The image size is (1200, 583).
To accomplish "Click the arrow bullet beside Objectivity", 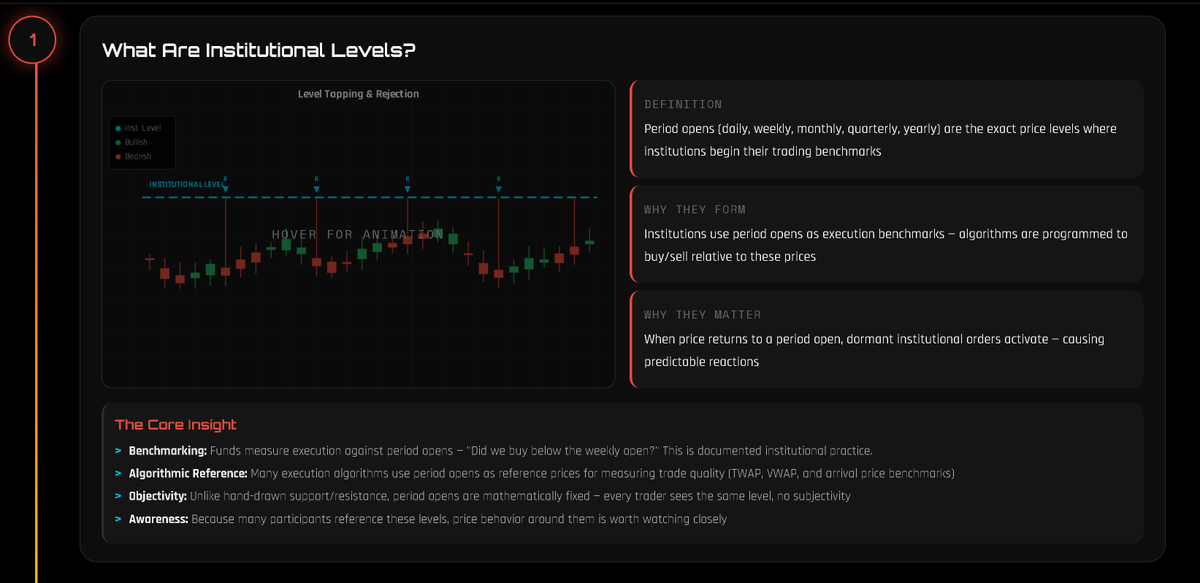I will point(118,496).
